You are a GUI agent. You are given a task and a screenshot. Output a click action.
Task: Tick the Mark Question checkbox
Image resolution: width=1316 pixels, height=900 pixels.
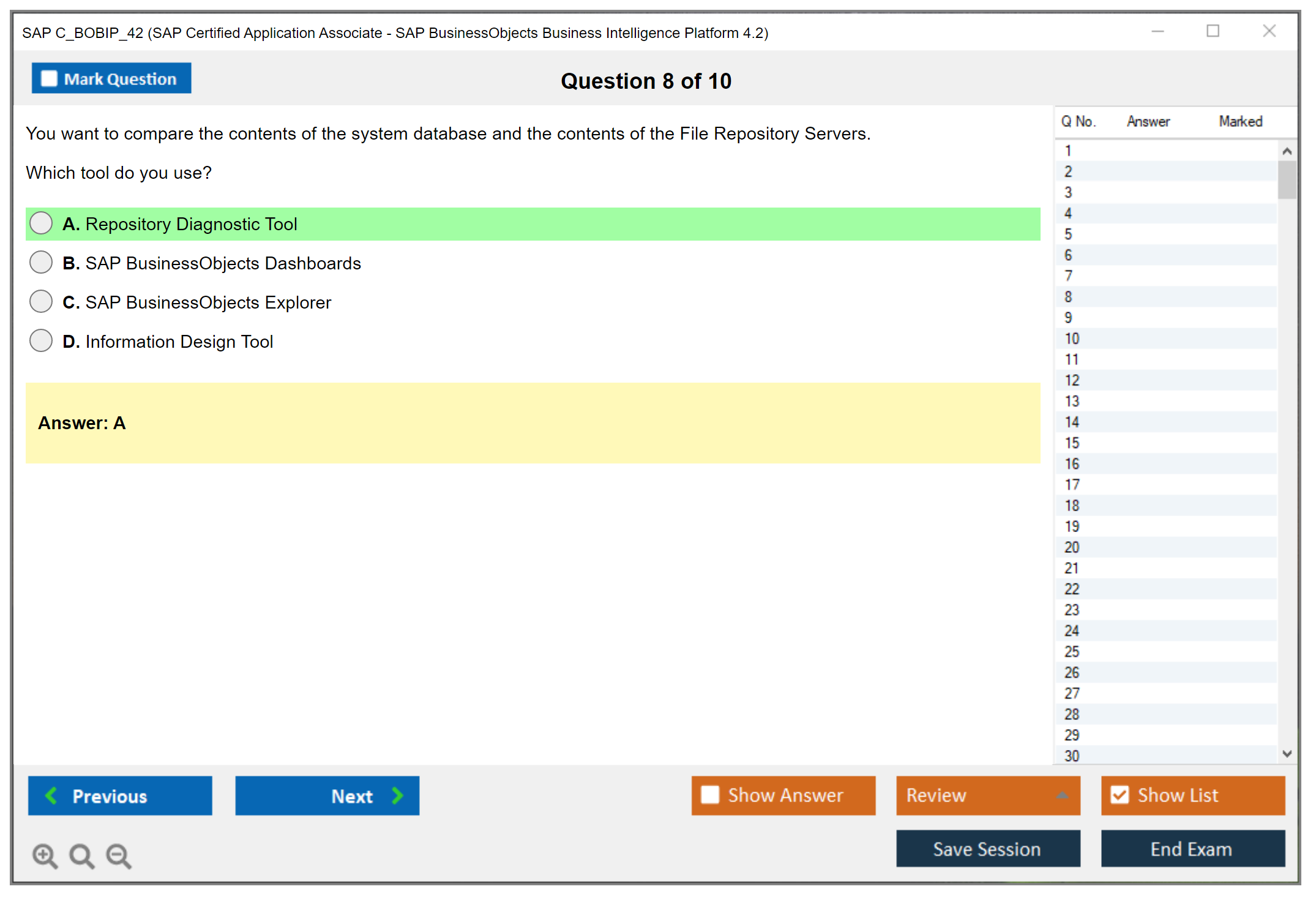[x=49, y=79]
